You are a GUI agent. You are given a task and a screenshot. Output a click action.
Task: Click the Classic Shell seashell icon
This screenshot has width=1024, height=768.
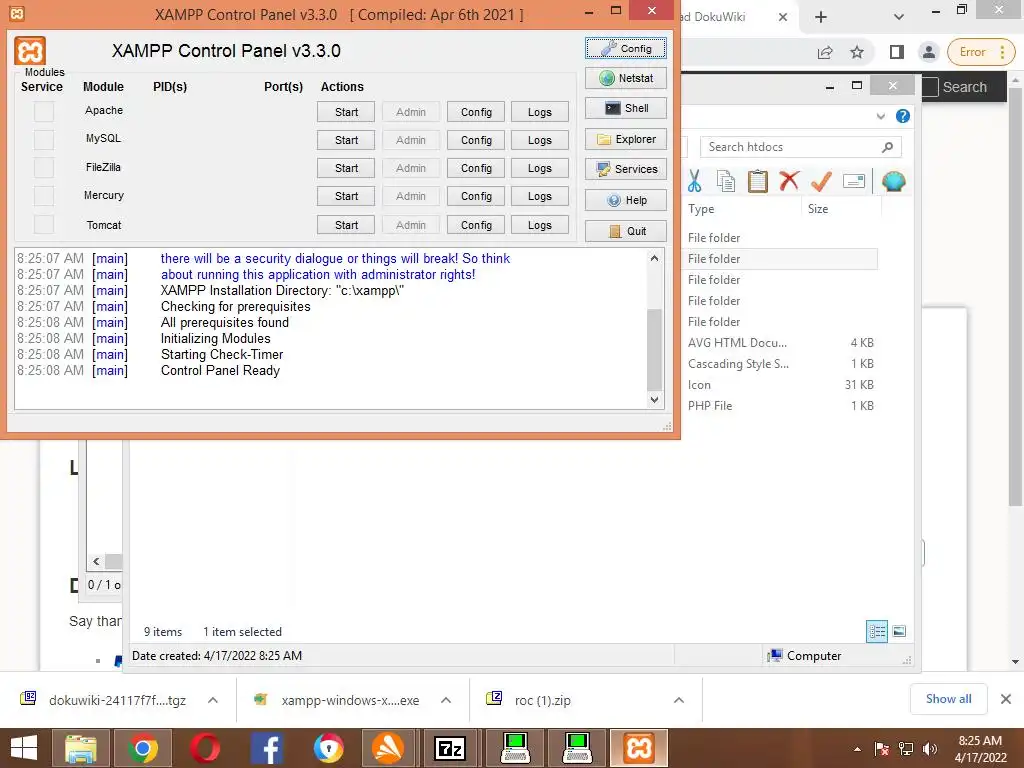pos(893,181)
